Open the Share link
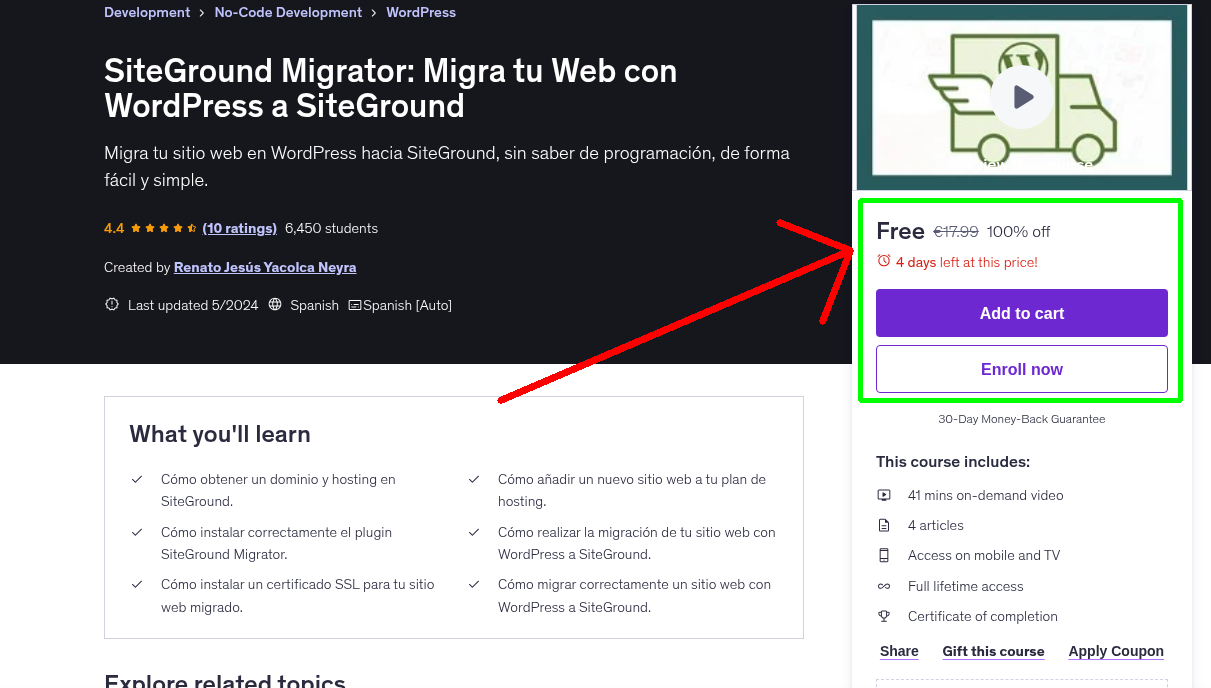The height and width of the screenshot is (688, 1211). (897, 651)
